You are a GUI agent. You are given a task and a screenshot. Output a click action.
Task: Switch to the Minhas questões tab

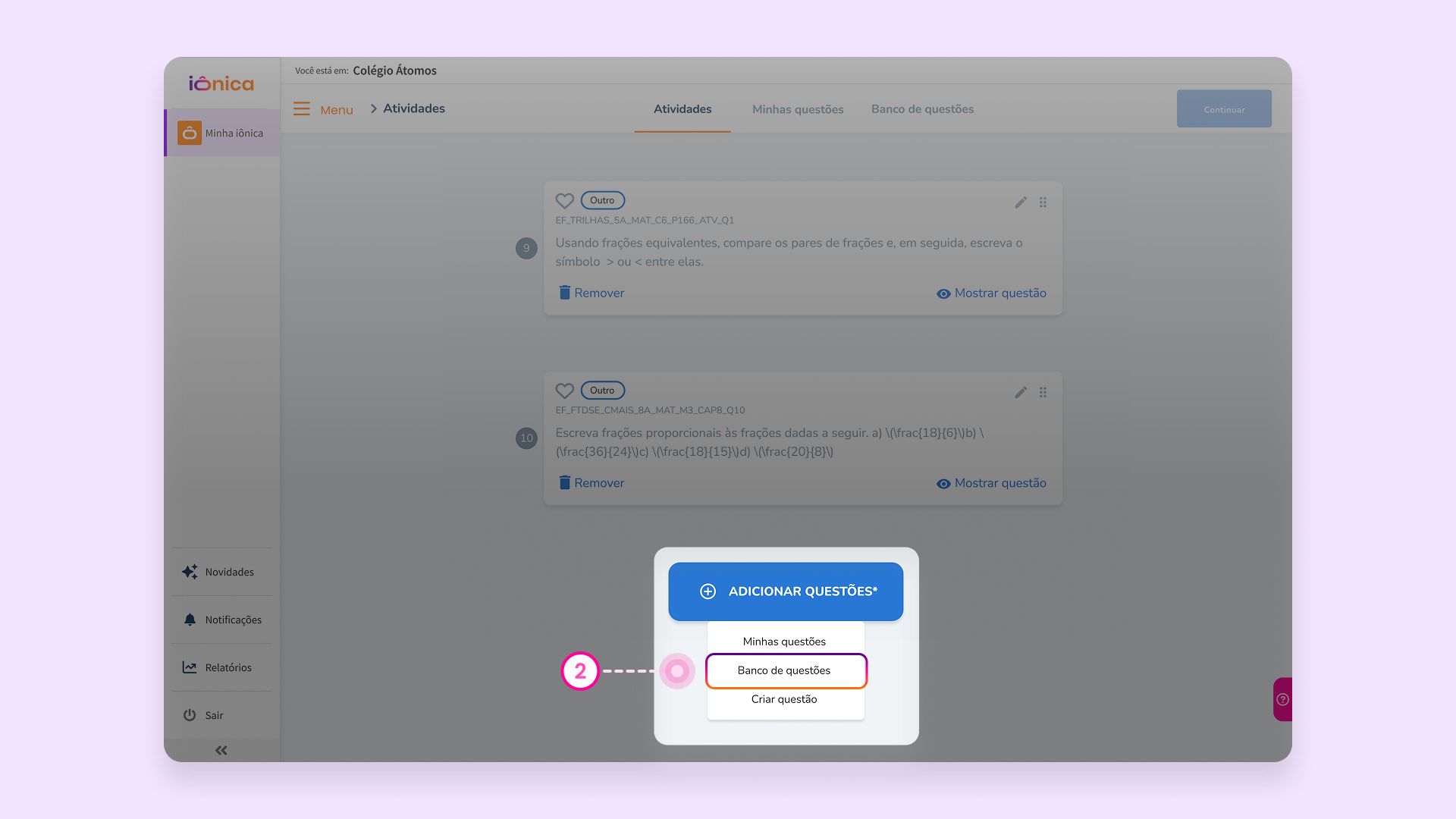coord(798,109)
